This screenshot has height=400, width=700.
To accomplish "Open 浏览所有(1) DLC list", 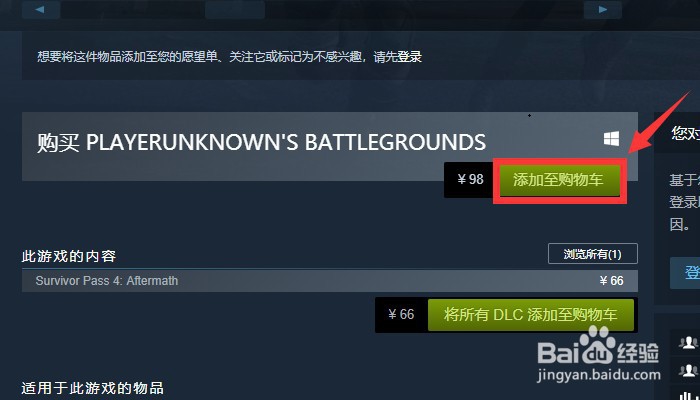I will (592, 254).
